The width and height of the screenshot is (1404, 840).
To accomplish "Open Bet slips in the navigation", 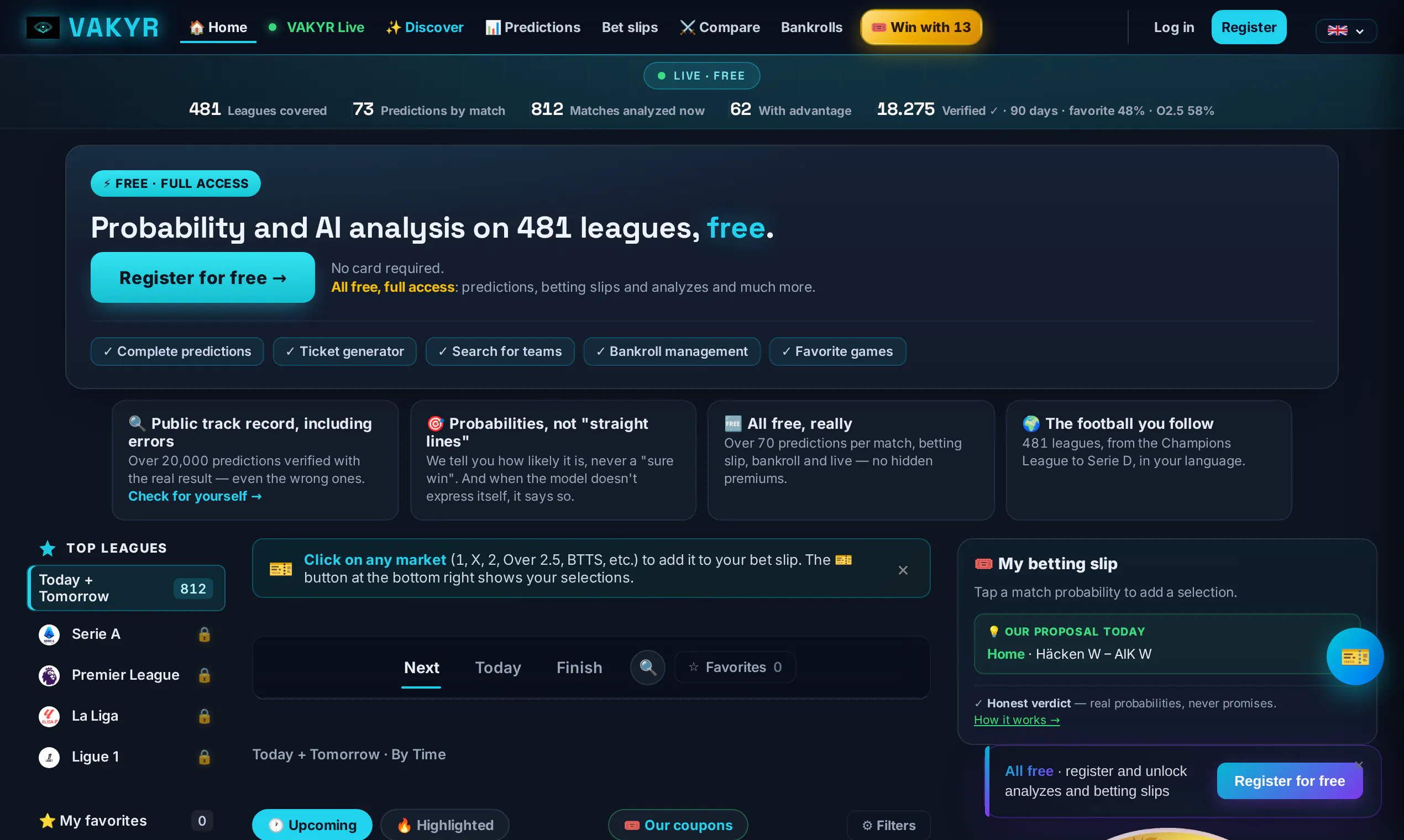I will (x=630, y=27).
